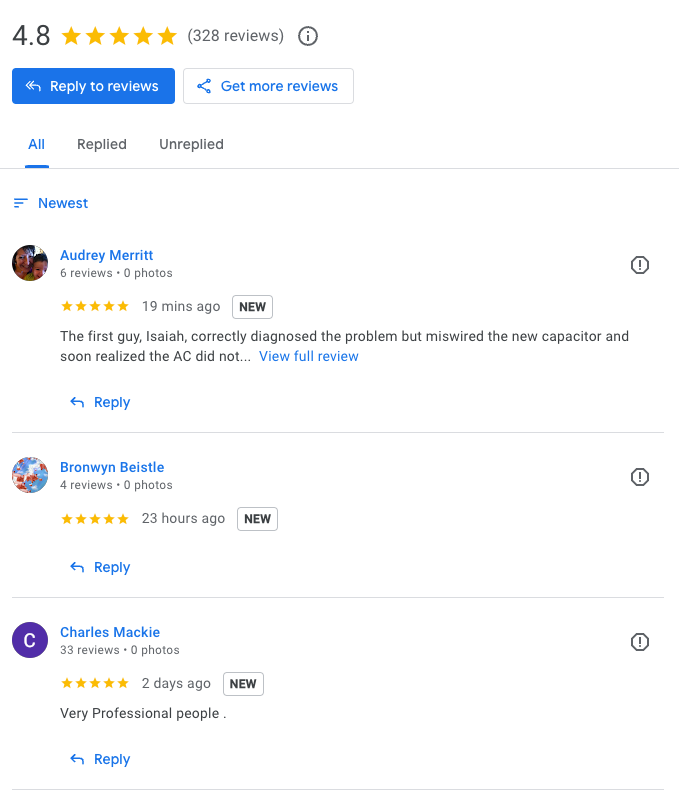Click Charles Mackie's purple C avatar

(x=30, y=640)
